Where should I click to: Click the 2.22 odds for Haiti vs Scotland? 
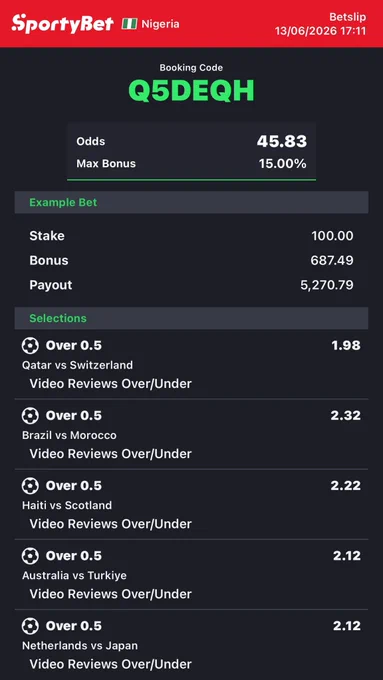pos(346,486)
